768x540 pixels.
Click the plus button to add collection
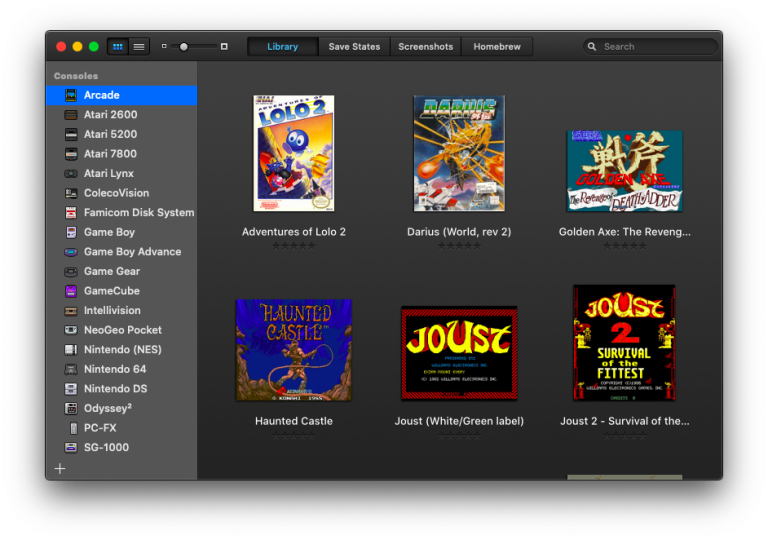point(60,468)
